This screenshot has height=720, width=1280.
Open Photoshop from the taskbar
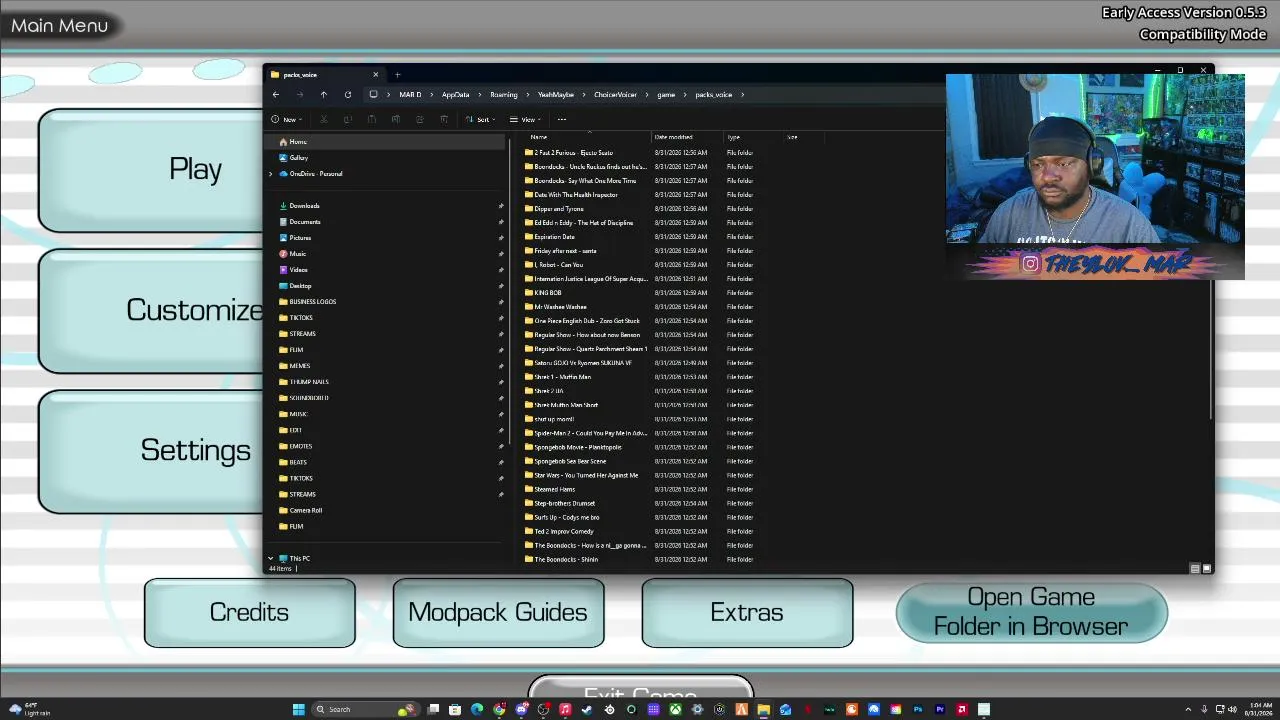918,710
